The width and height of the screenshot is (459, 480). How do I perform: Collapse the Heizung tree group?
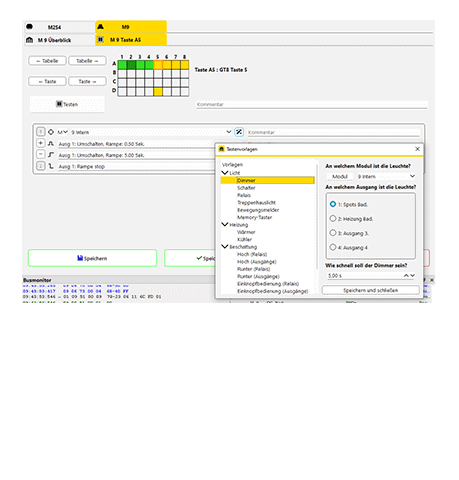(225, 224)
